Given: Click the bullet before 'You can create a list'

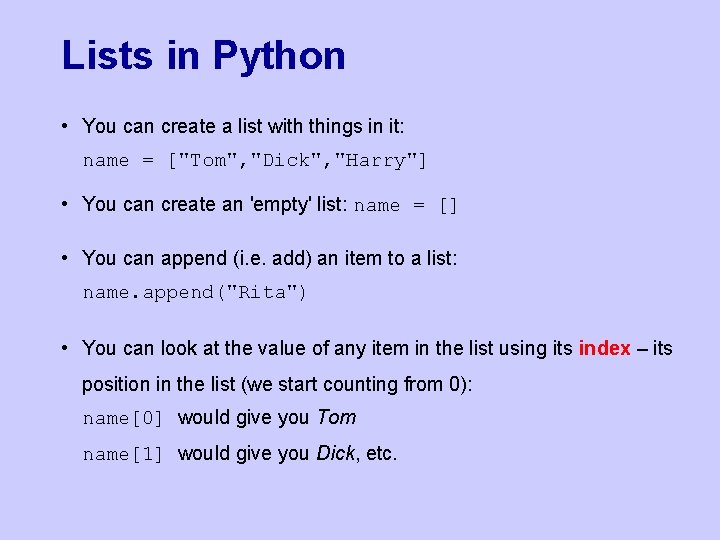Looking at the screenshot, I should 63,126.
